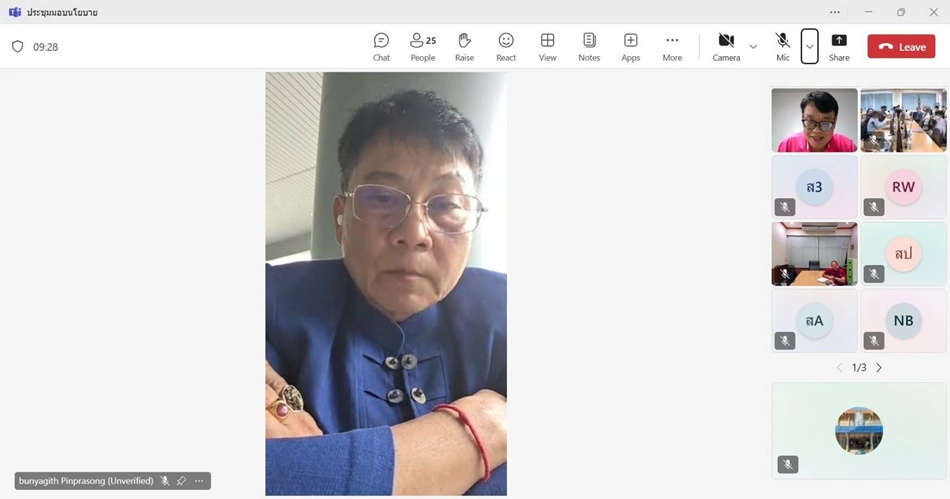The width and height of the screenshot is (950, 499).
Task: Click muted mic icon on RW tile
Action: (874, 207)
